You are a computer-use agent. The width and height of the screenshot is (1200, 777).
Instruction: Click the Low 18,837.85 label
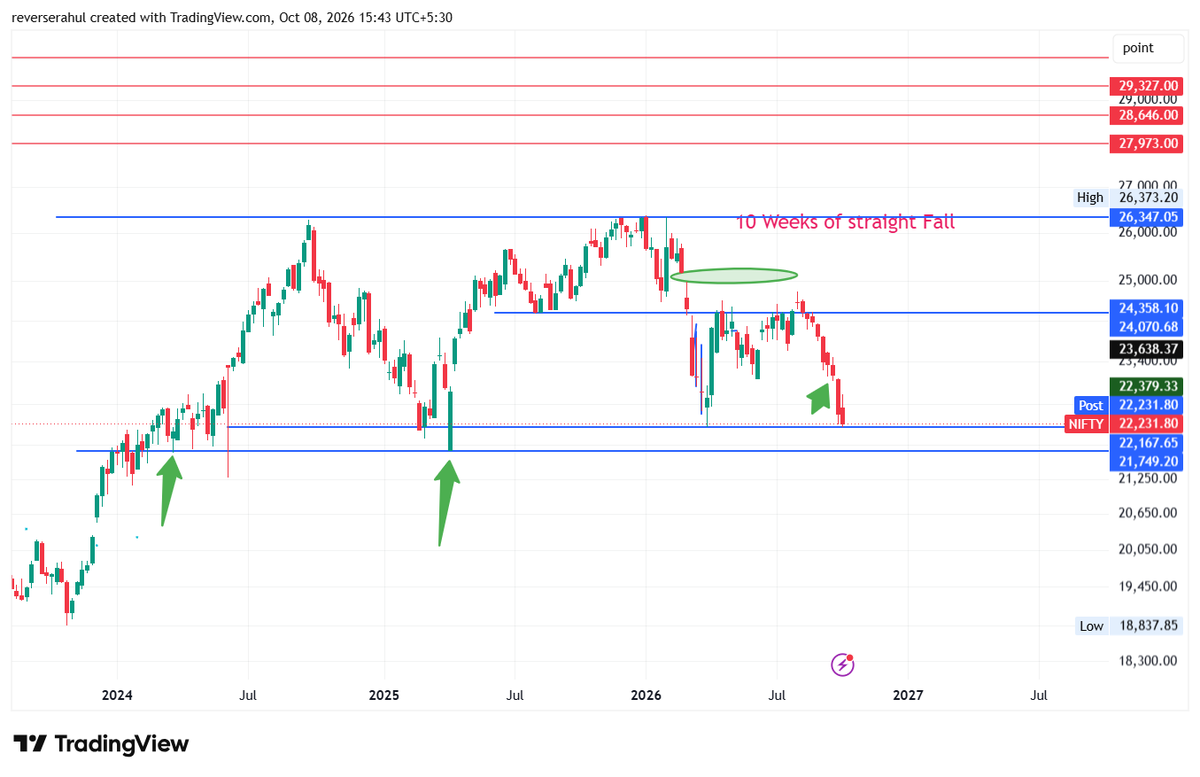coord(1129,626)
